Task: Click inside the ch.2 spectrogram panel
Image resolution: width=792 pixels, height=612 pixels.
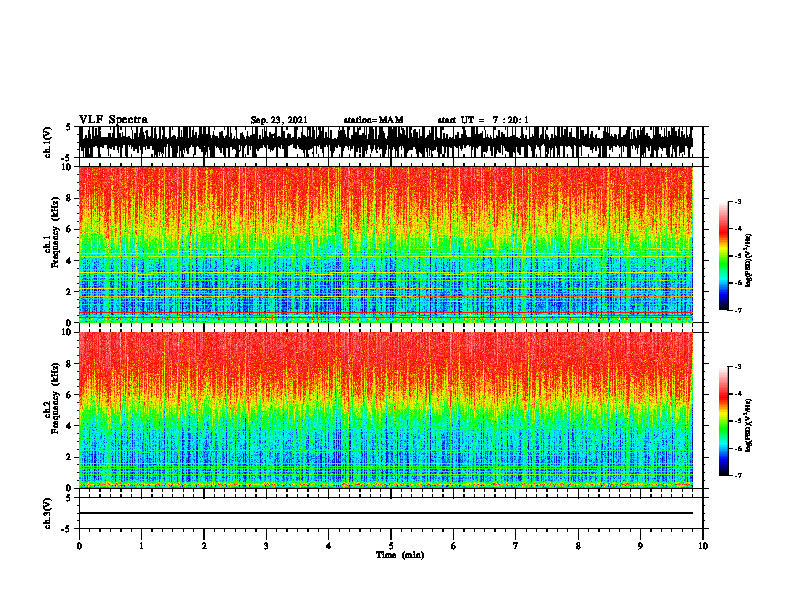Action: pyautogui.click(x=385, y=410)
